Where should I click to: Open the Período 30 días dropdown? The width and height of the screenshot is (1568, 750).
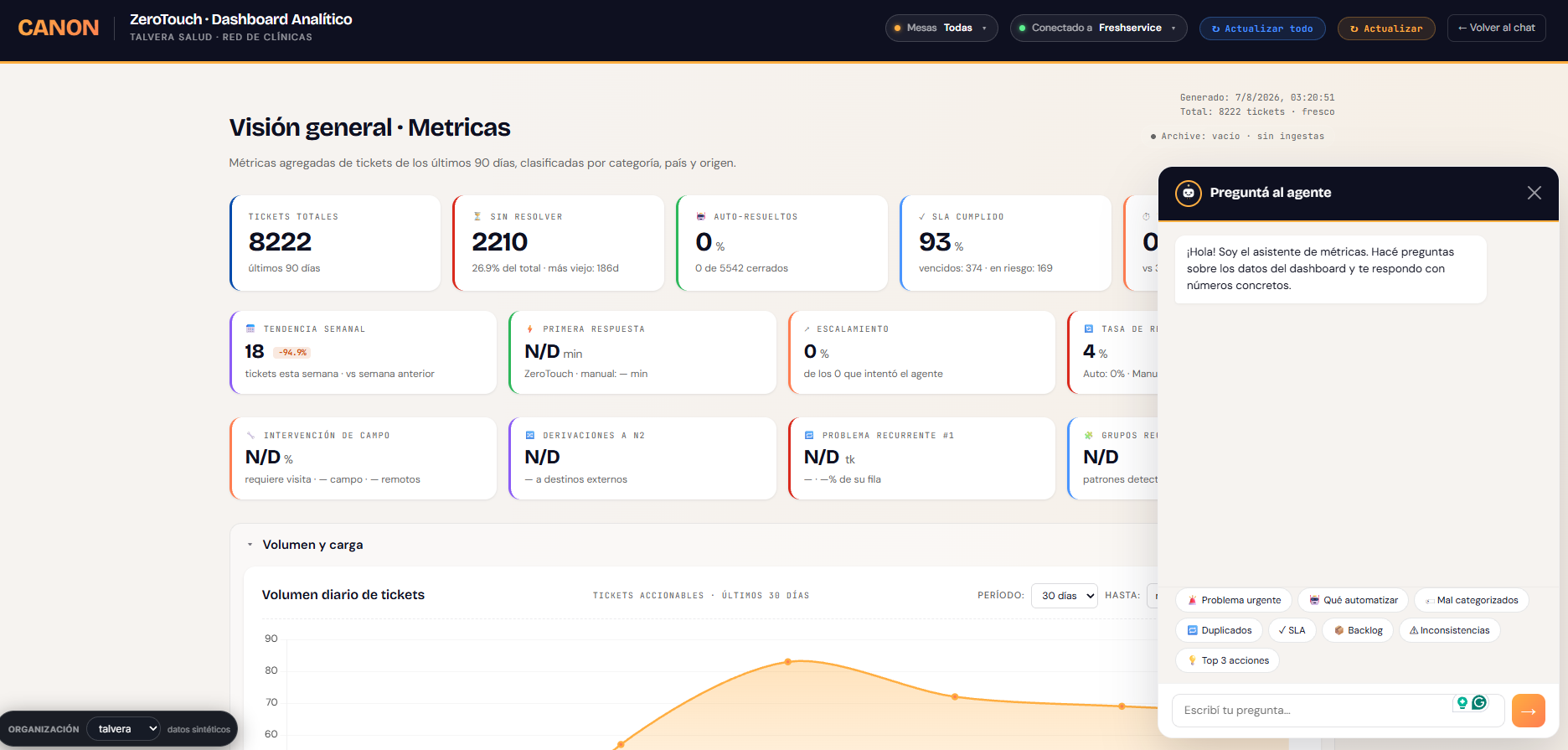click(x=1064, y=596)
